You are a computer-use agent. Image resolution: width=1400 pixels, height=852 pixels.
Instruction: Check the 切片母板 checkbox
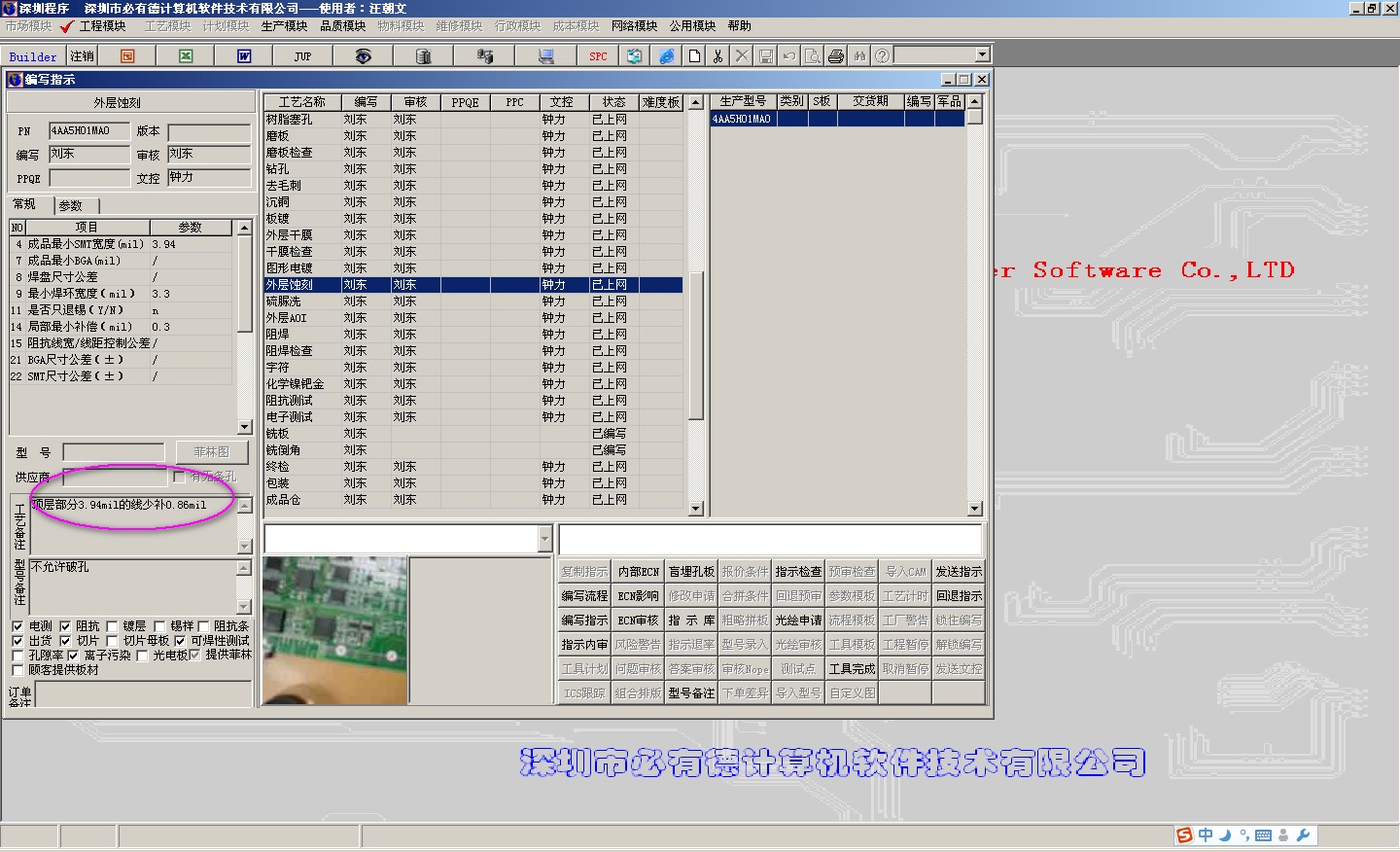(x=112, y=641)
